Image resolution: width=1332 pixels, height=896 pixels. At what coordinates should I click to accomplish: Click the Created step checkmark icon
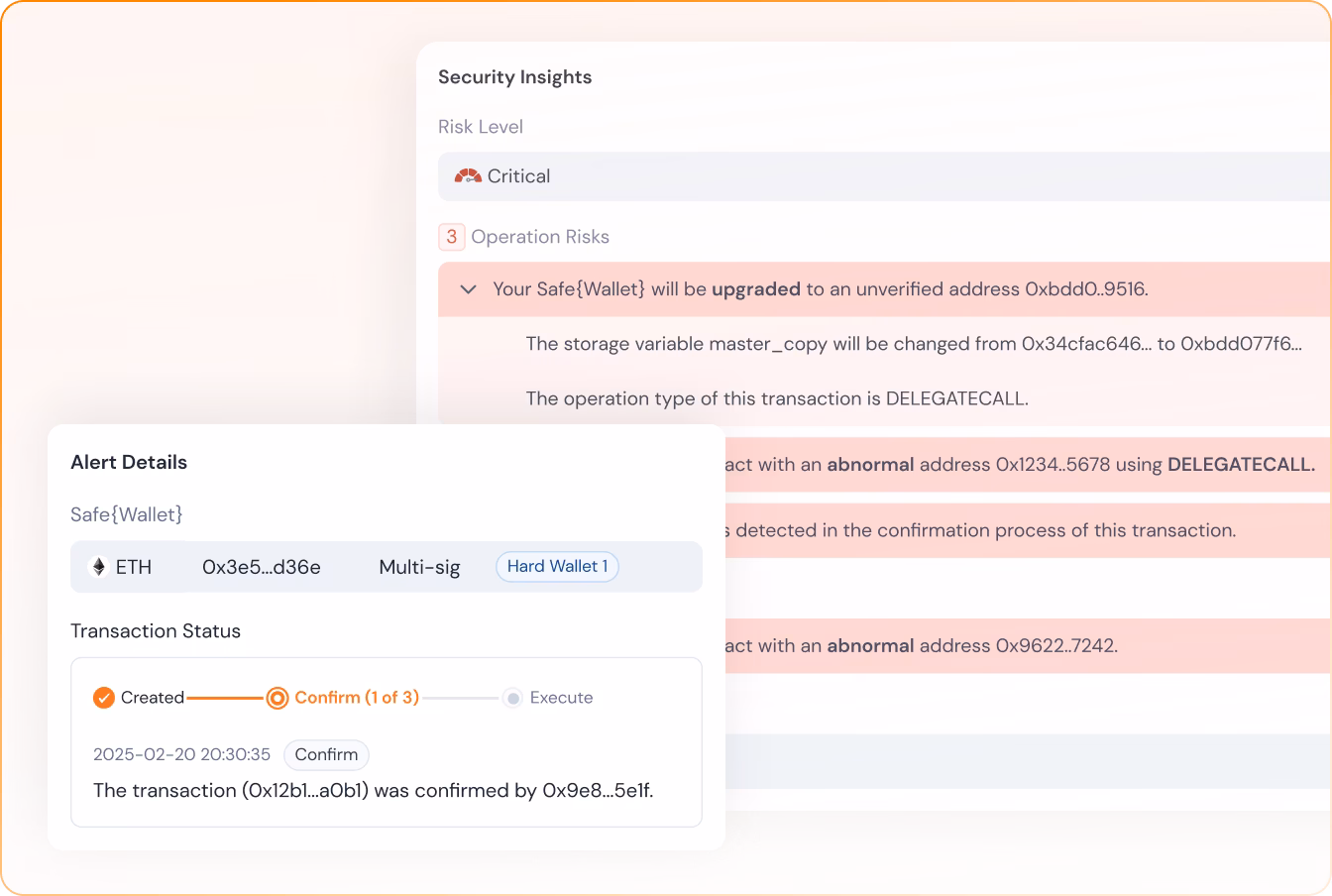[104, 698]
